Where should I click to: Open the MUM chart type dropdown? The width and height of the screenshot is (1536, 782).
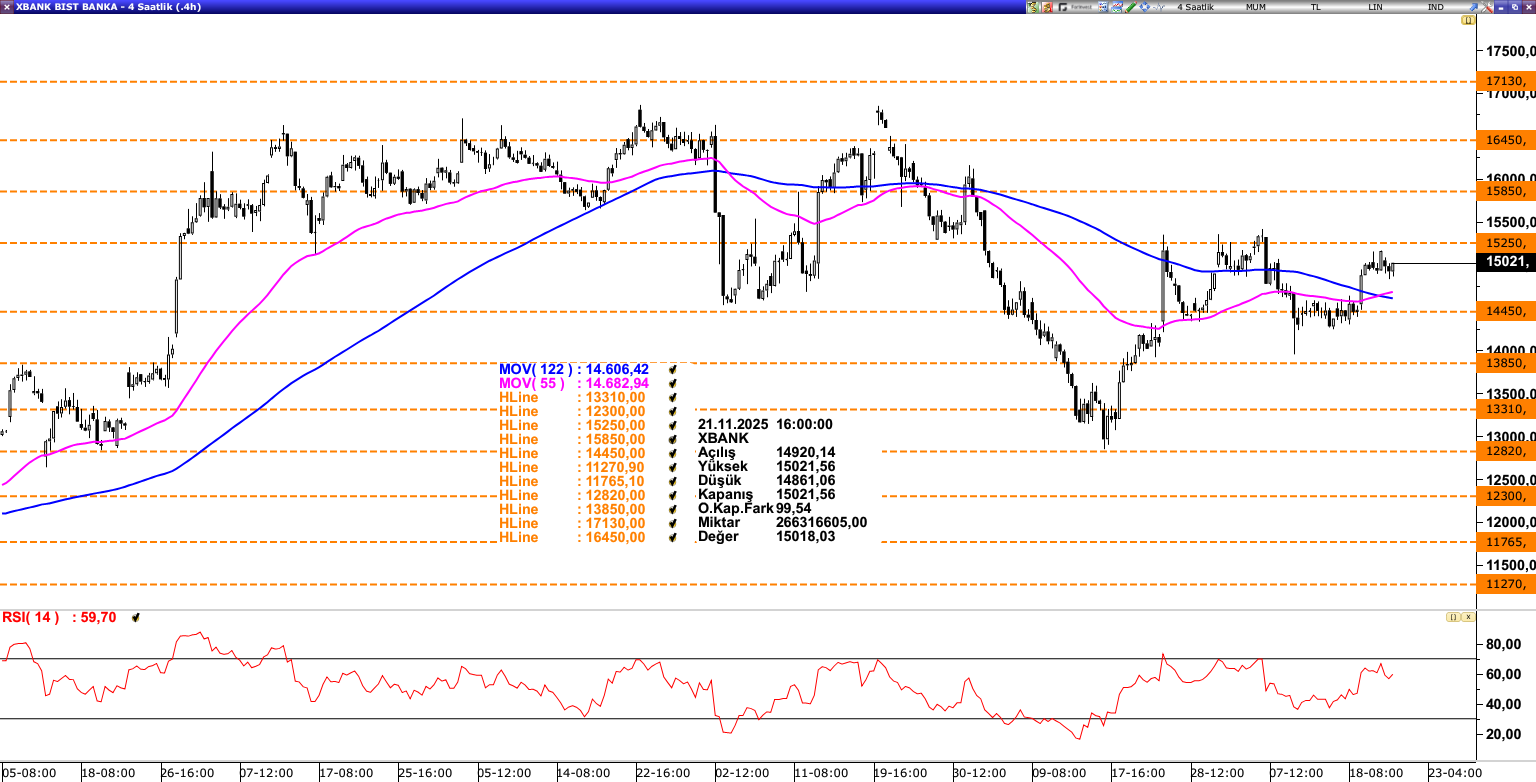point(1256,7)
